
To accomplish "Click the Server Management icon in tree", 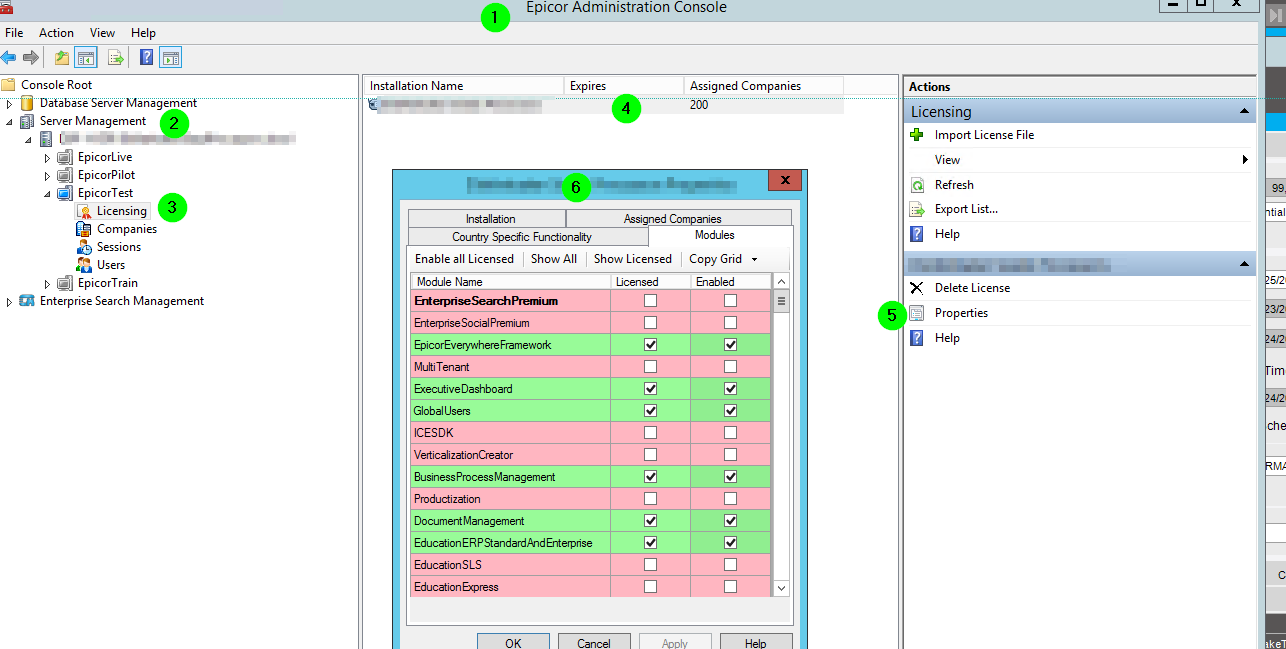I will pyautogui.click(x=27, y=121).
